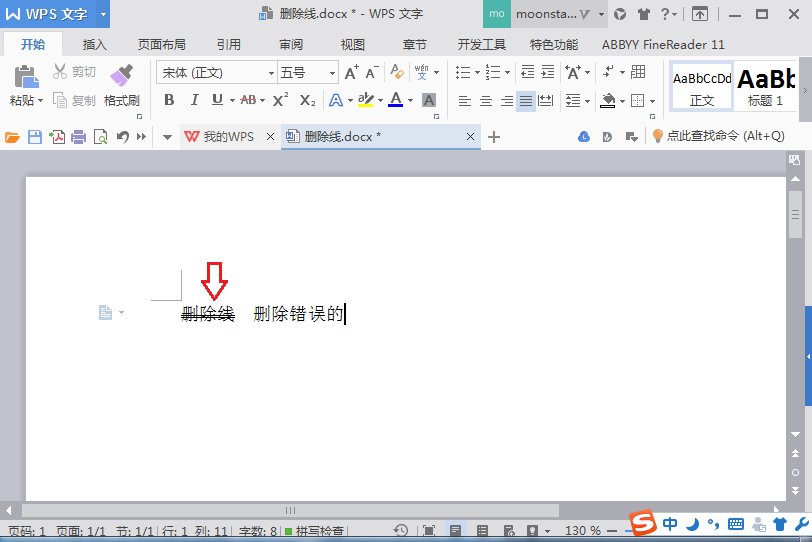This screenshot has width=812, height=542.
Task: Click increase indent icon
Action: coord(547,72)
